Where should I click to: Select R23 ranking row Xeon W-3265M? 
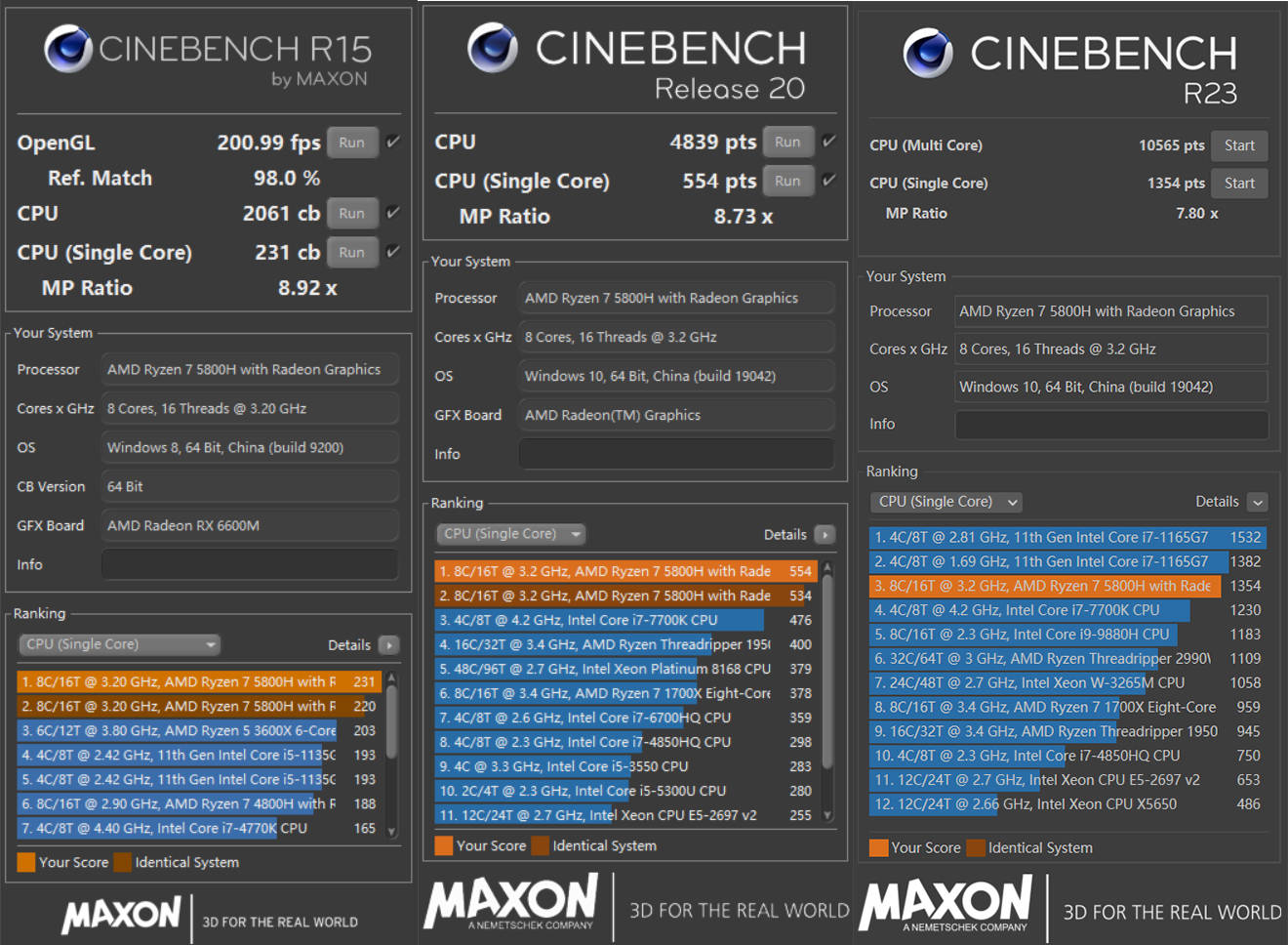pyautogui.click(x=1068, y=683)
